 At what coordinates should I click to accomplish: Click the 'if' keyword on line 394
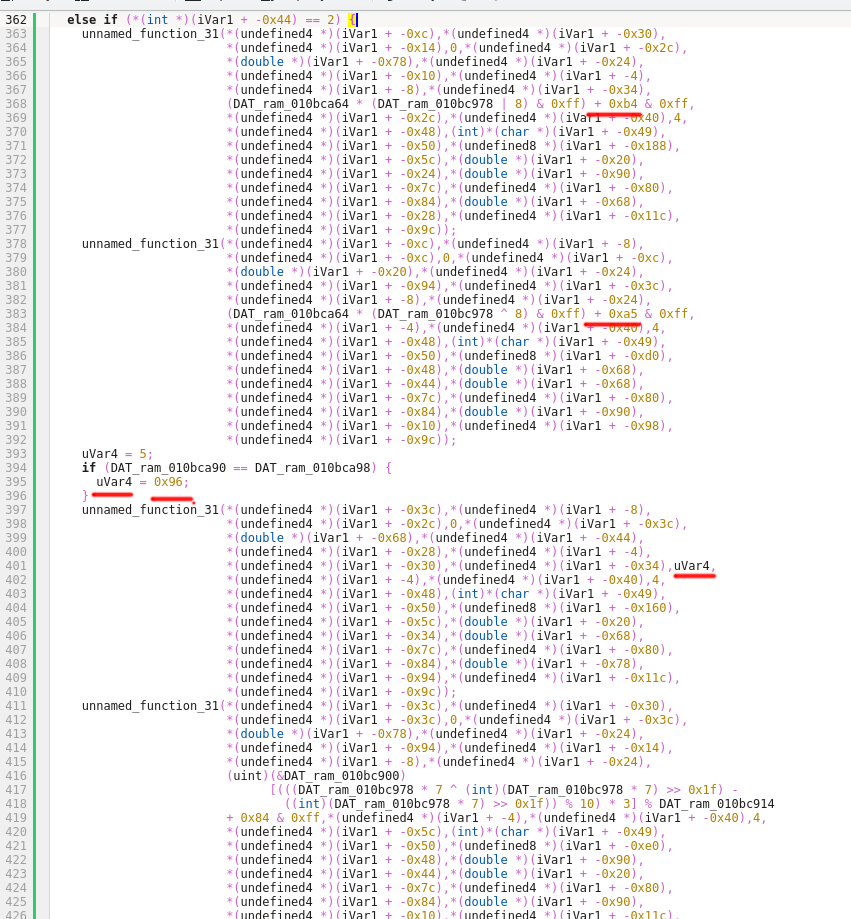point(89,468)
